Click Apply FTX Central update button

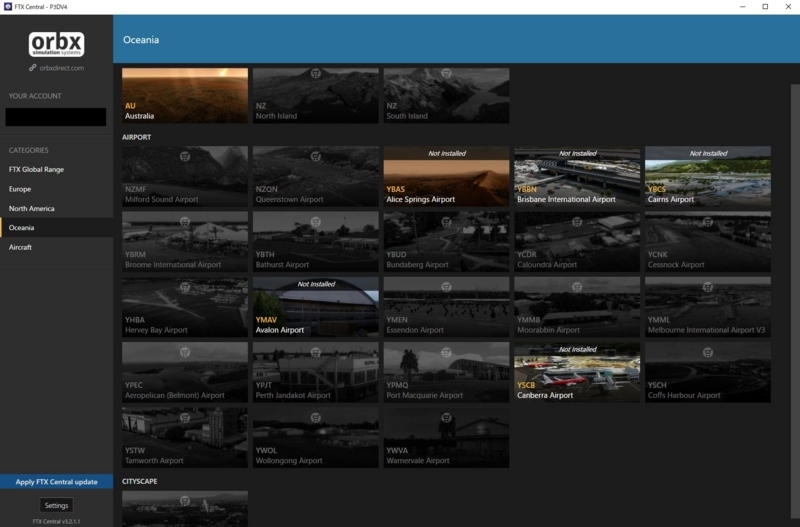point(57,482)
